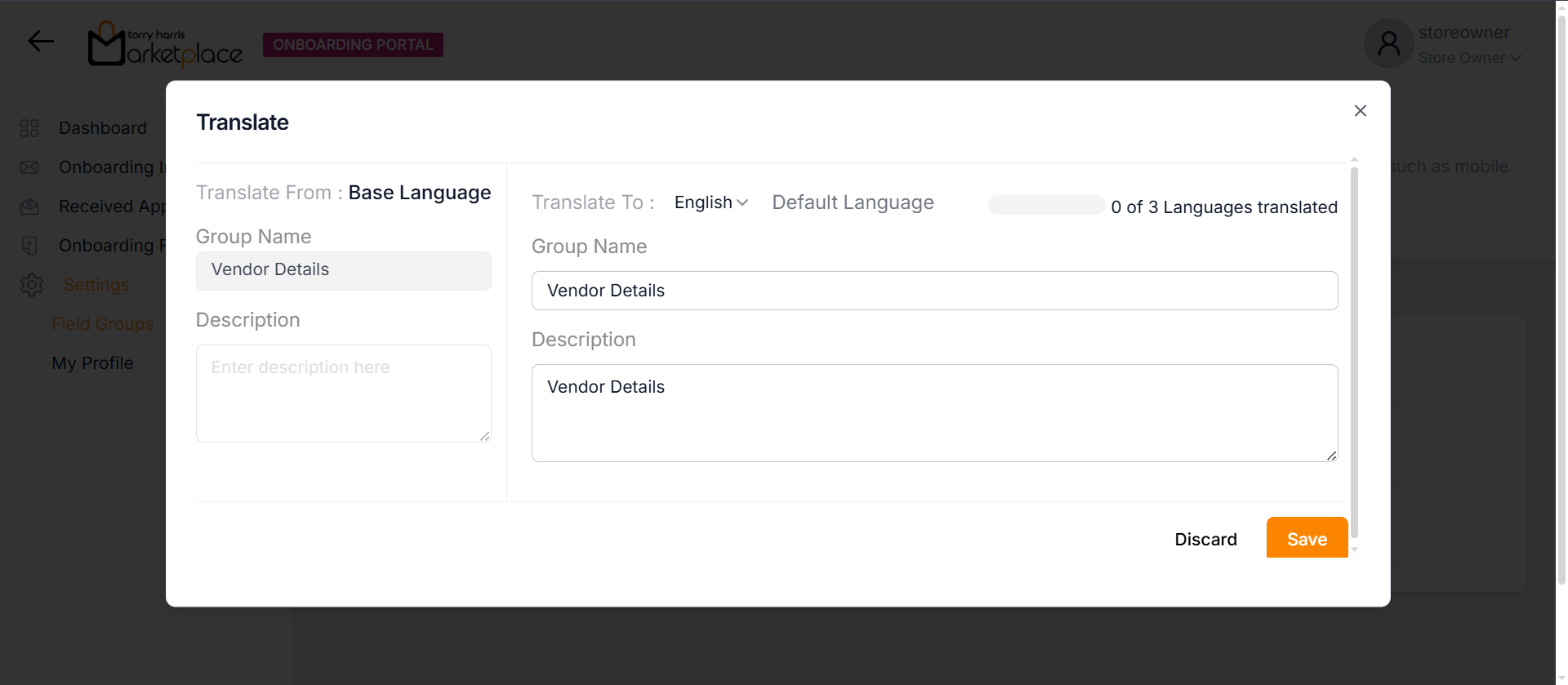Click the back arrow icon
The image size is (1568, 685).
pos(41,42)
